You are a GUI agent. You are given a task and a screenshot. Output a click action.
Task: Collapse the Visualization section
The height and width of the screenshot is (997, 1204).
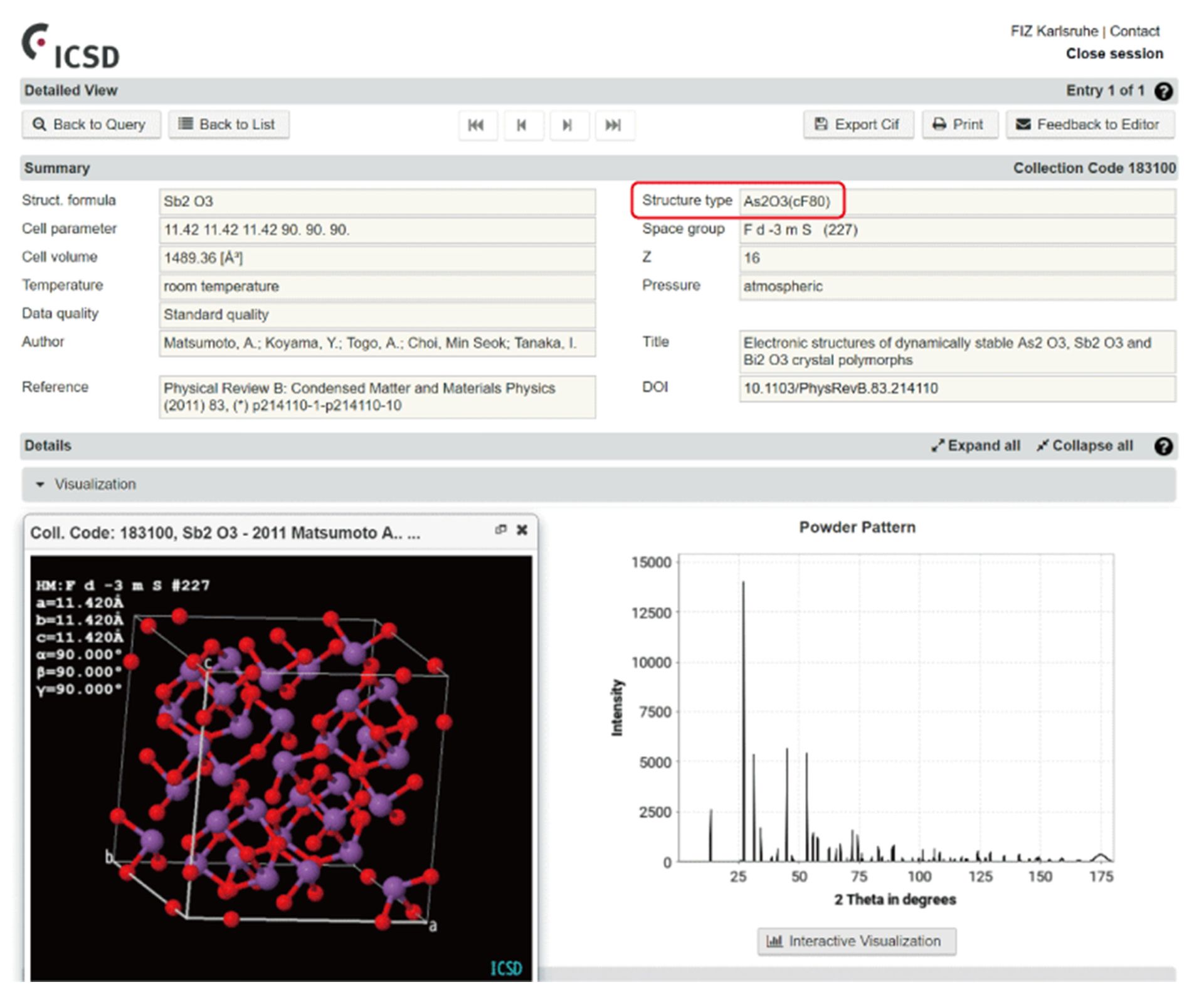point(599,484)
